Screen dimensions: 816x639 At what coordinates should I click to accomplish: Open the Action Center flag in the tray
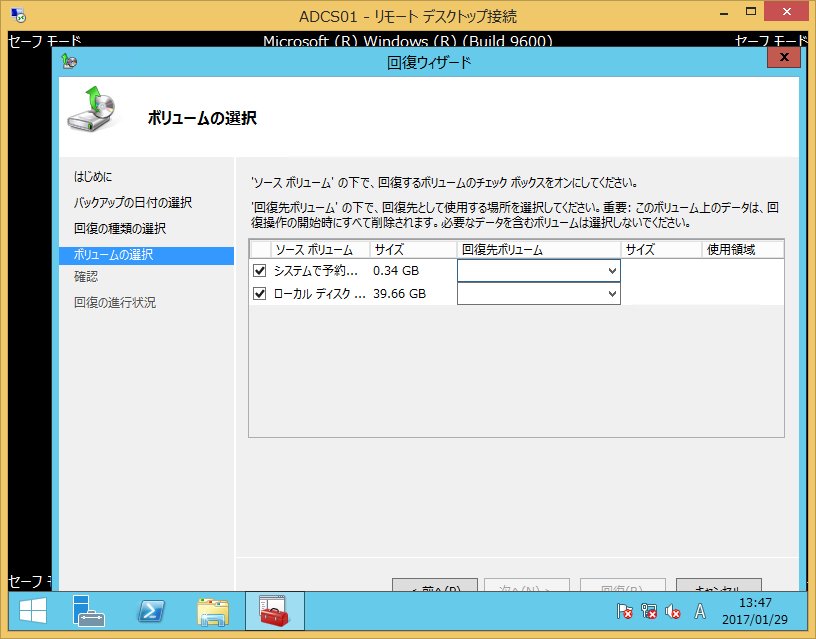point(625,612)
